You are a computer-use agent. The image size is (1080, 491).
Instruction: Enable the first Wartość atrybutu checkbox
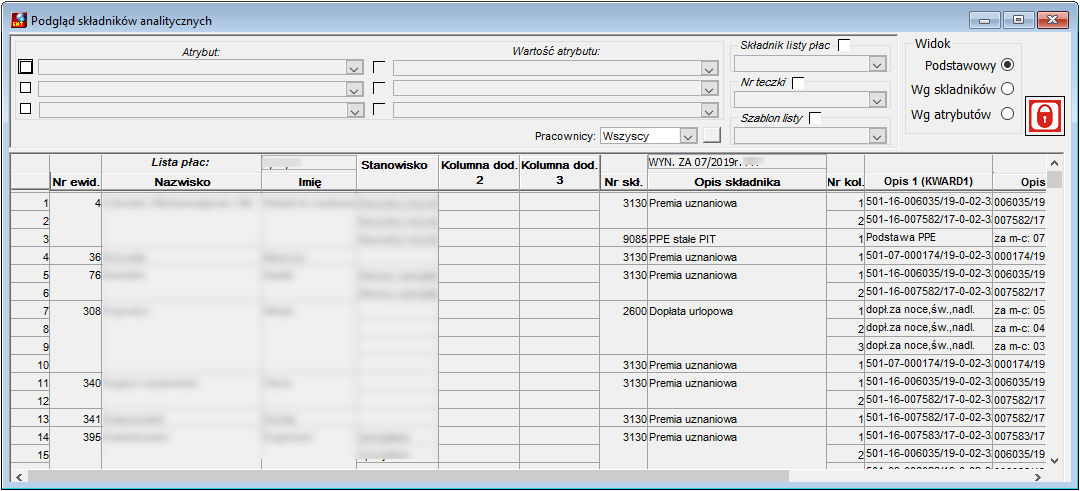[379, 67]
